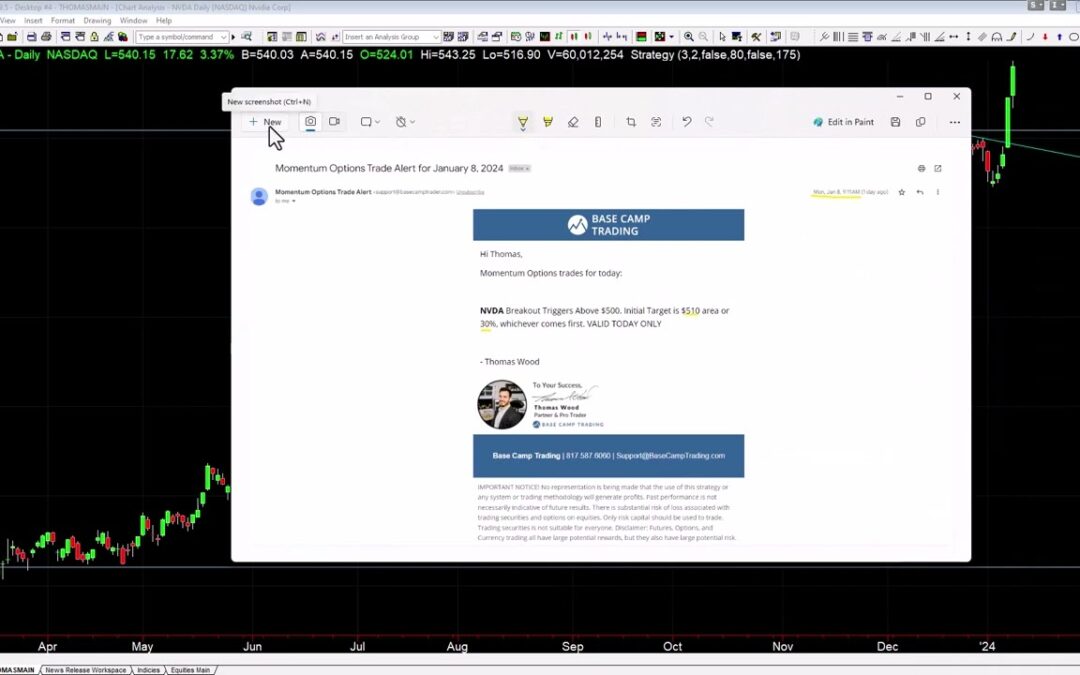Click the hammer tools icon in the main toolbar

(756, 37)
